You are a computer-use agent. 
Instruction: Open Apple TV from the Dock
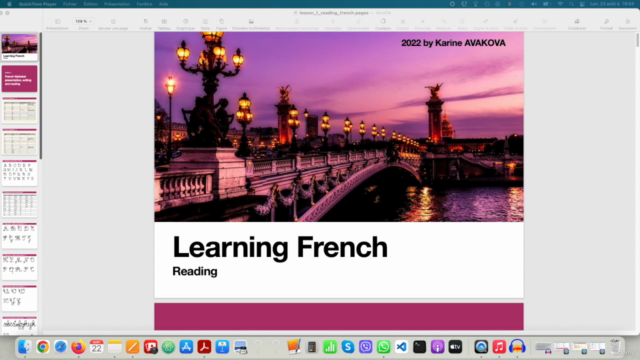click(456, 347)
